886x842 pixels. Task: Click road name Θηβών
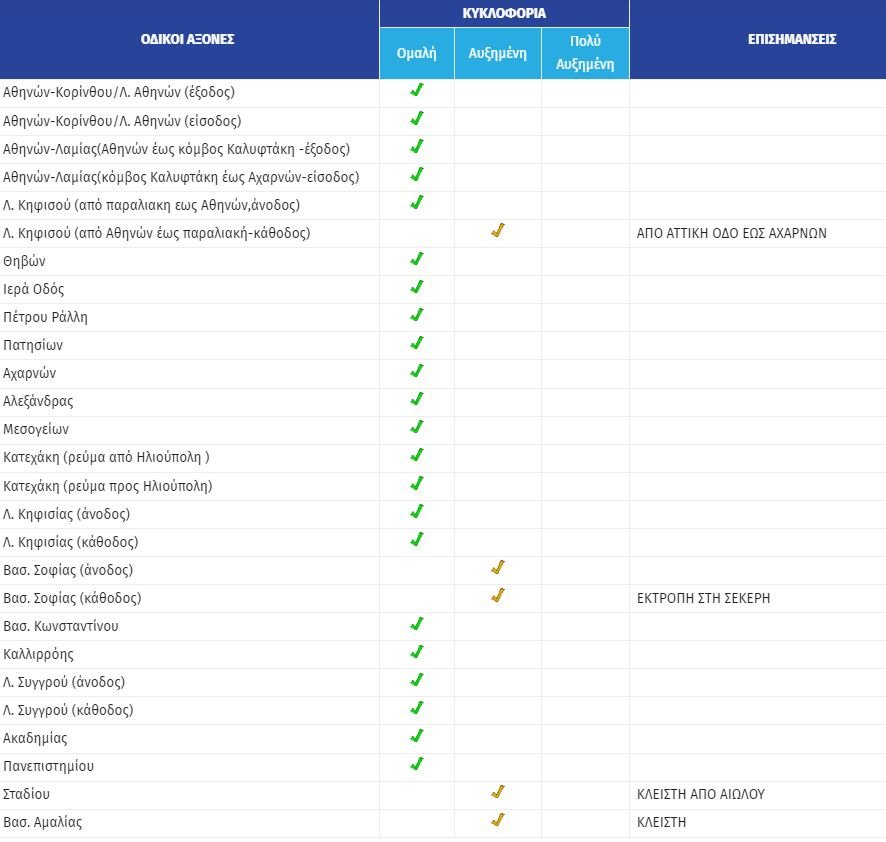tap(24, 261)
